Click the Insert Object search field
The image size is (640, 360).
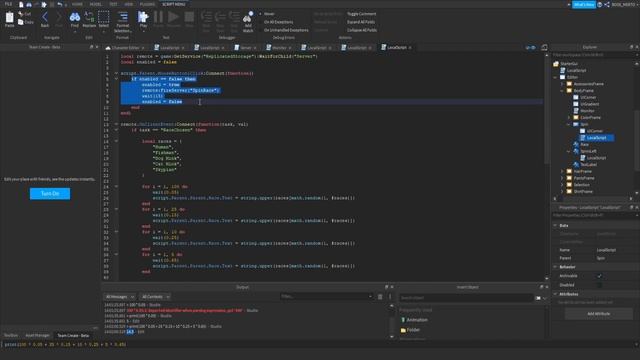(467, 298)
